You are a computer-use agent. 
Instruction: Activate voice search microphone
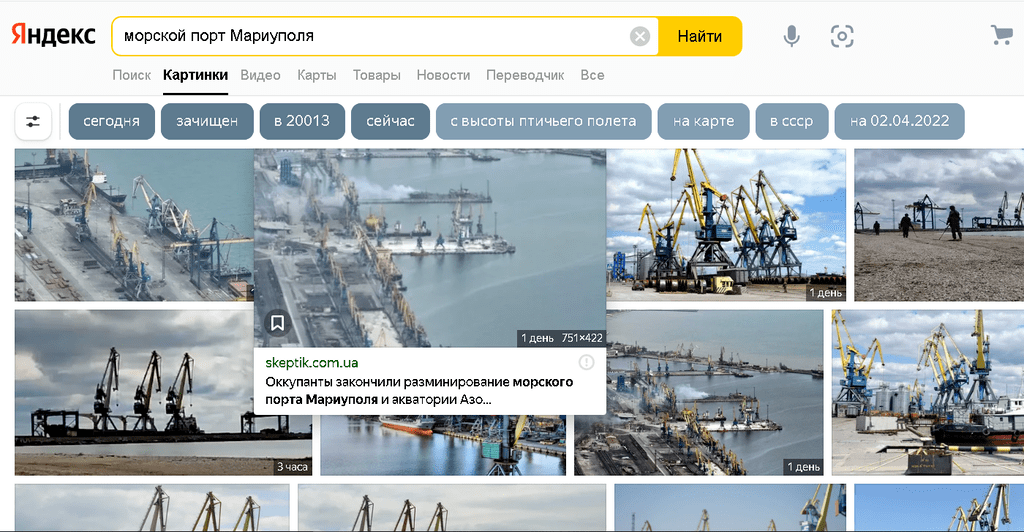tap(791, 37)
